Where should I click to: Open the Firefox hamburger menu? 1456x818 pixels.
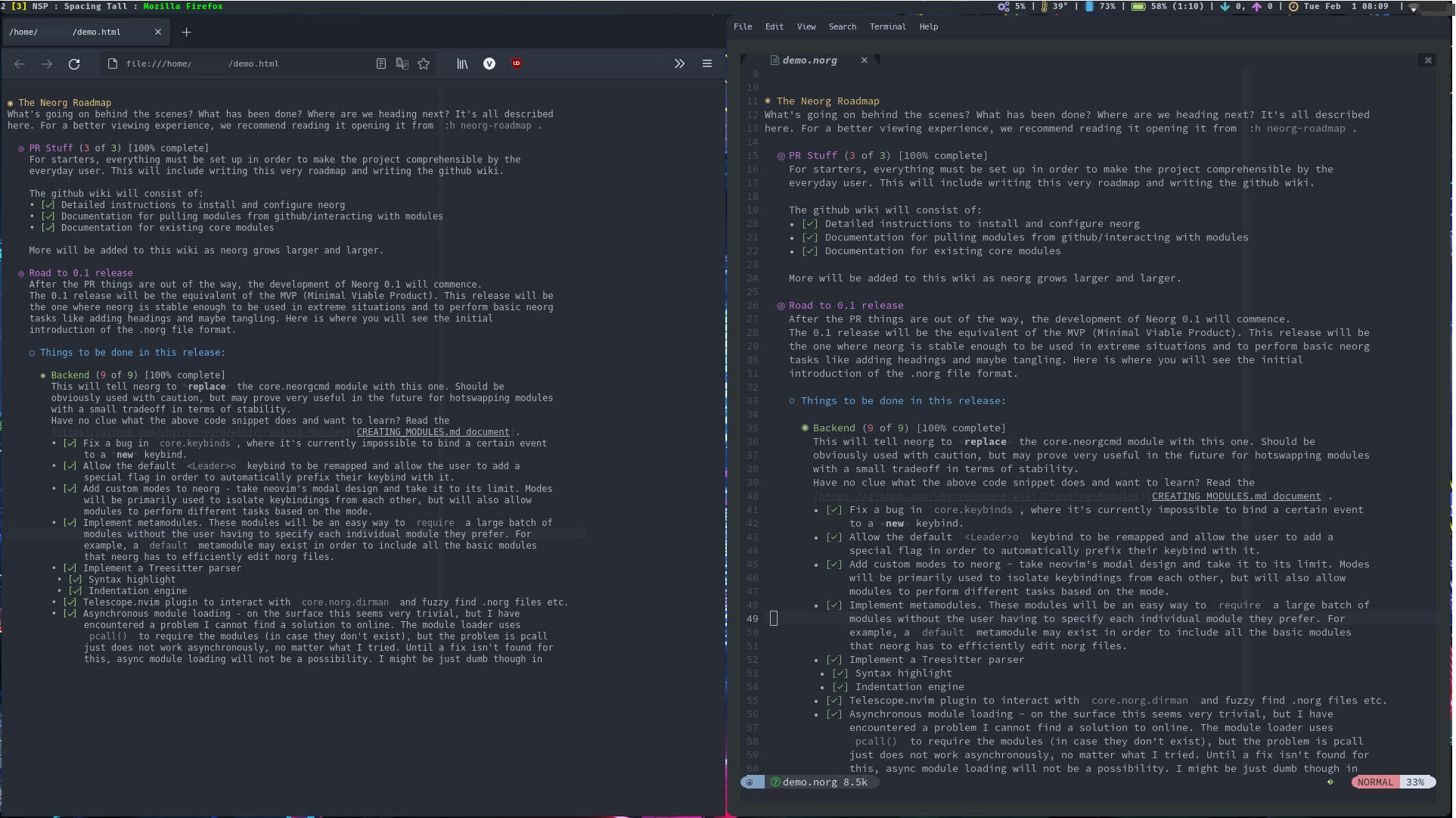tap(707, 64)
